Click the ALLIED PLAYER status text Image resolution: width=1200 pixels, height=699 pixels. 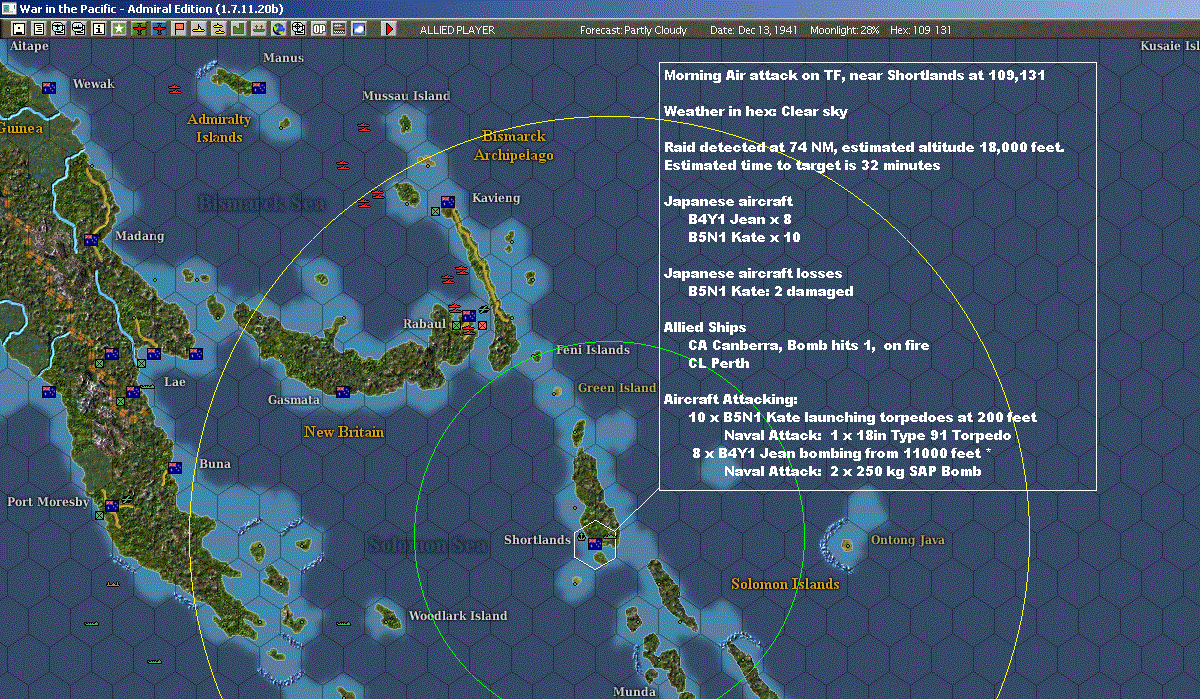coord(457,30)
